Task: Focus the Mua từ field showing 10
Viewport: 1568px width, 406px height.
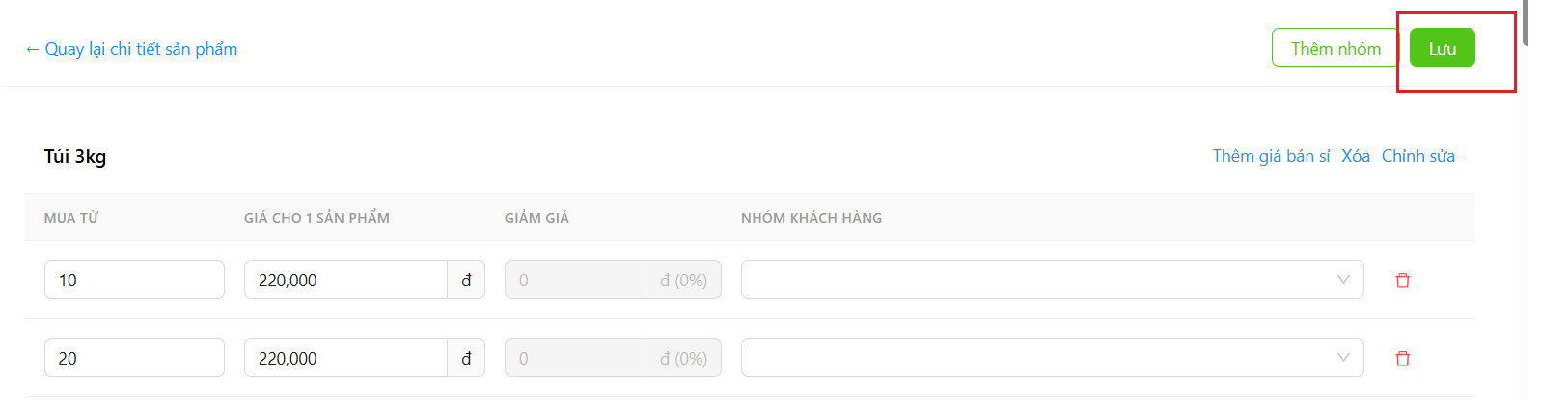Action: pos(134,280)
